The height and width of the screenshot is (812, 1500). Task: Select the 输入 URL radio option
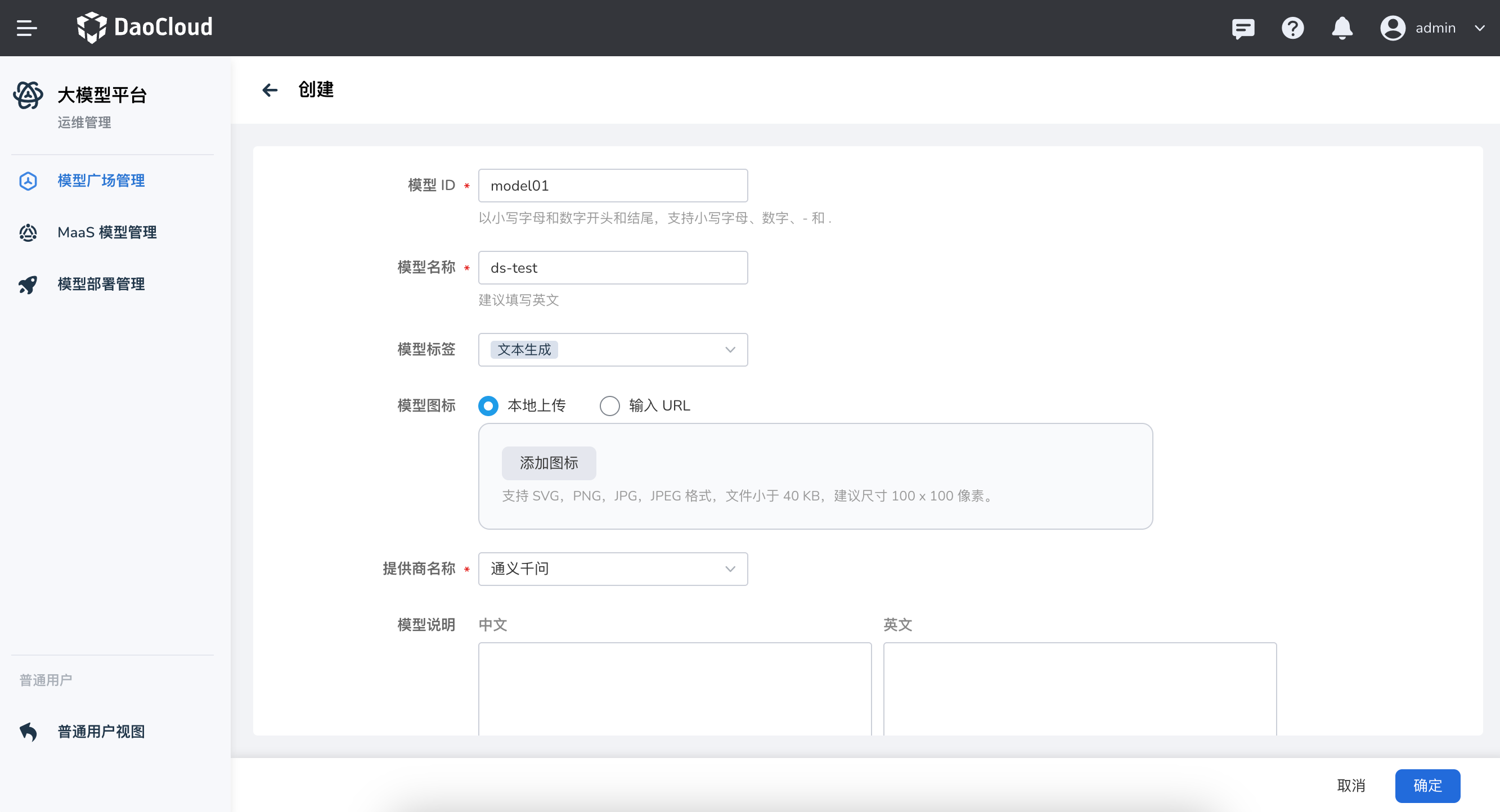(x=609, y=405)
